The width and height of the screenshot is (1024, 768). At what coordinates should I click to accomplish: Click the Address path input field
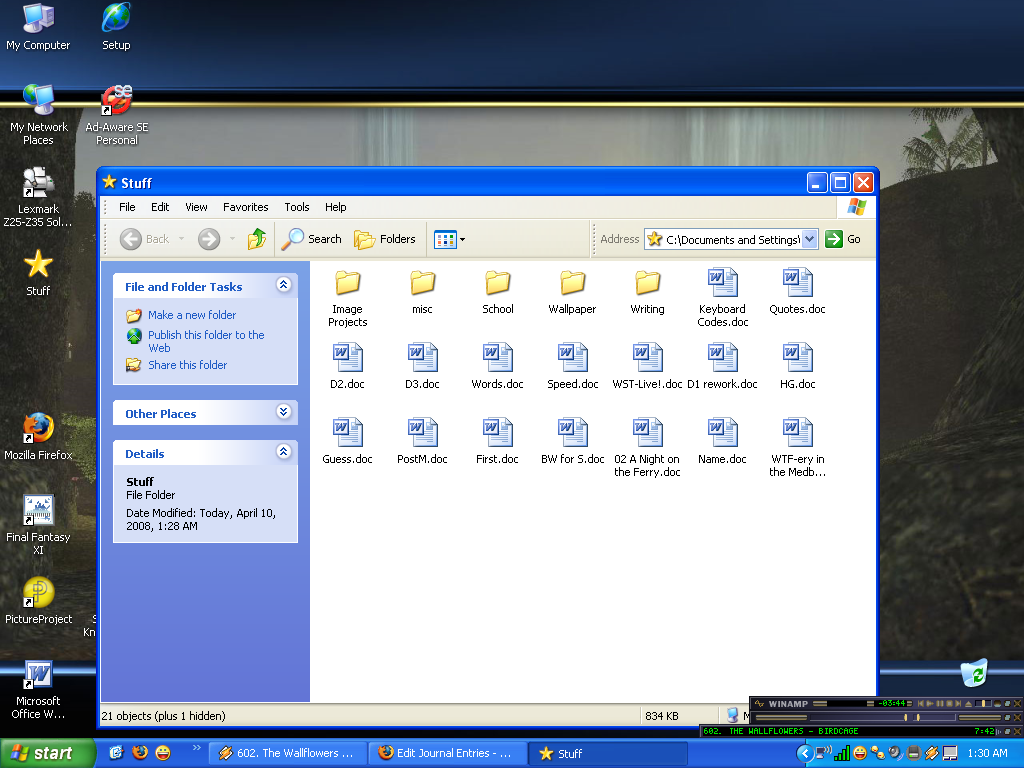click(732, 239)
